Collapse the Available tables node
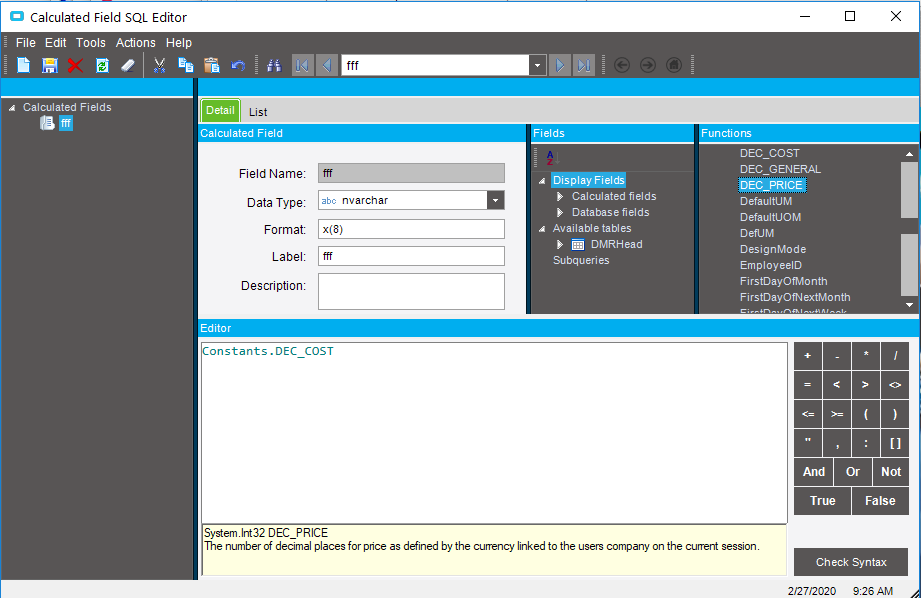 coord(542,229)
